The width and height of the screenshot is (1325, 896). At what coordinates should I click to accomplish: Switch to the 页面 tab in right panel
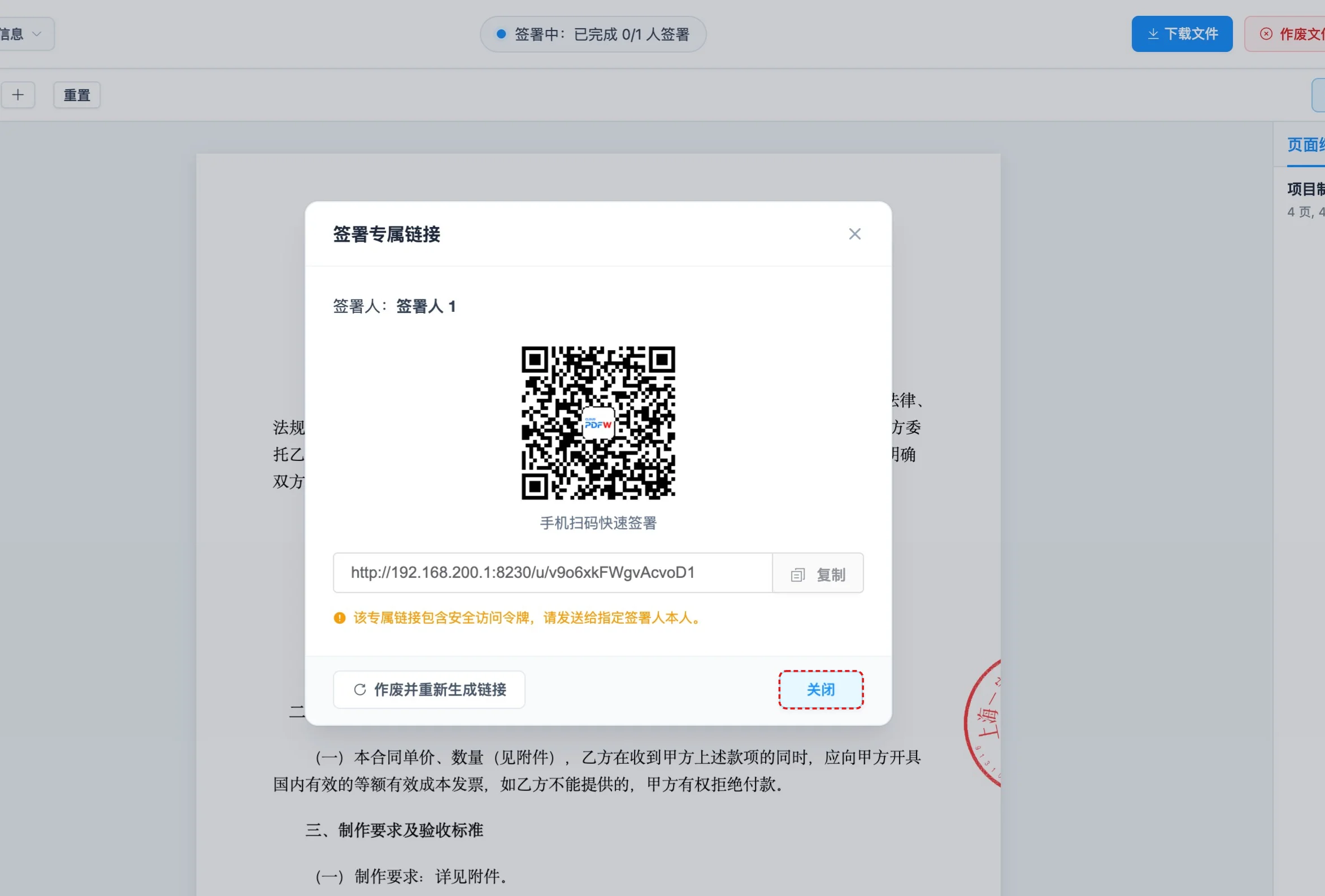(x=1306, y=145)
